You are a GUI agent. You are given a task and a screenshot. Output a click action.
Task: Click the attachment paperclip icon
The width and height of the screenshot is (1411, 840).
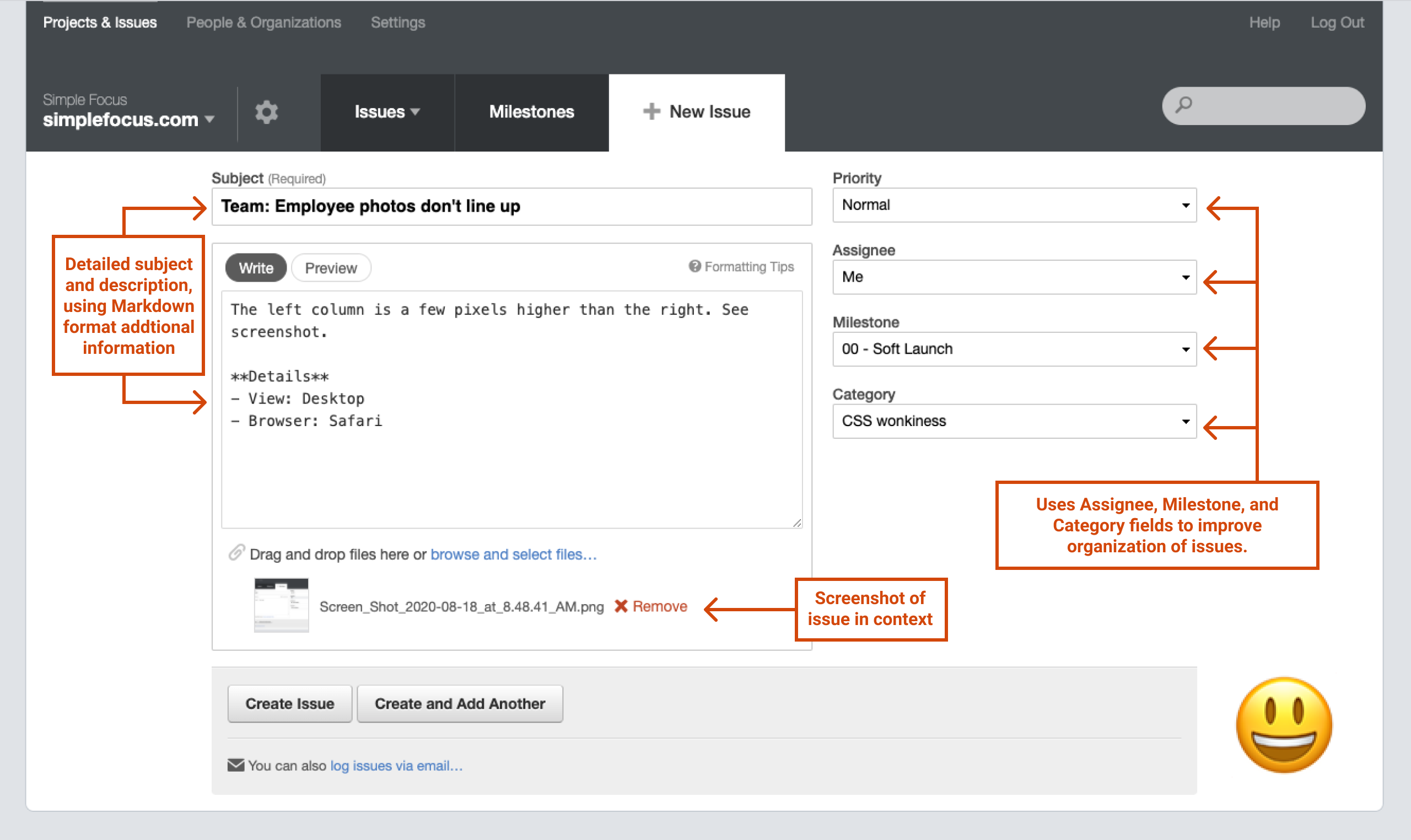235,554
